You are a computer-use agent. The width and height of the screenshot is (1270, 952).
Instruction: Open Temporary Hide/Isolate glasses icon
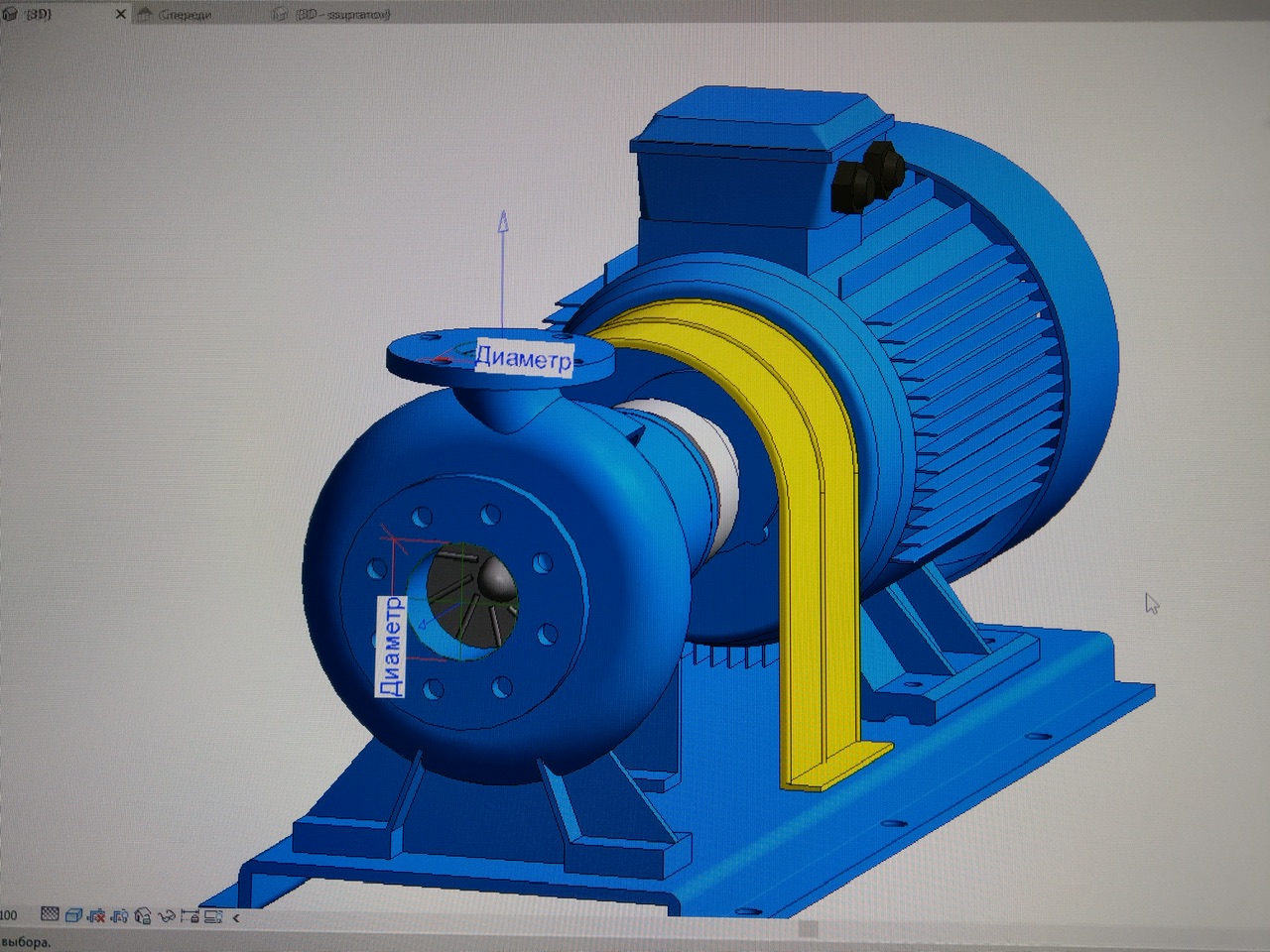pyautogui.click(x=166, y=917)
